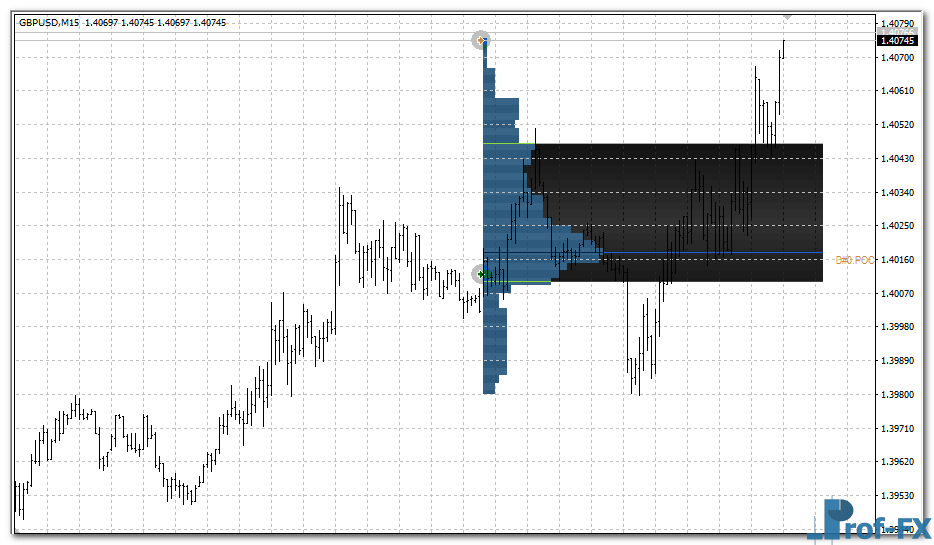The height and width of the screenshot is (545, 934).
Task: Click the OHLC values in chart header
Action: 155,23
